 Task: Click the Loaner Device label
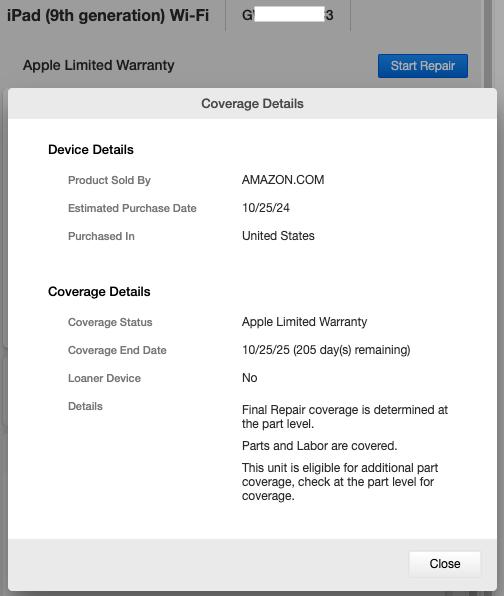(x=105, y=378)
